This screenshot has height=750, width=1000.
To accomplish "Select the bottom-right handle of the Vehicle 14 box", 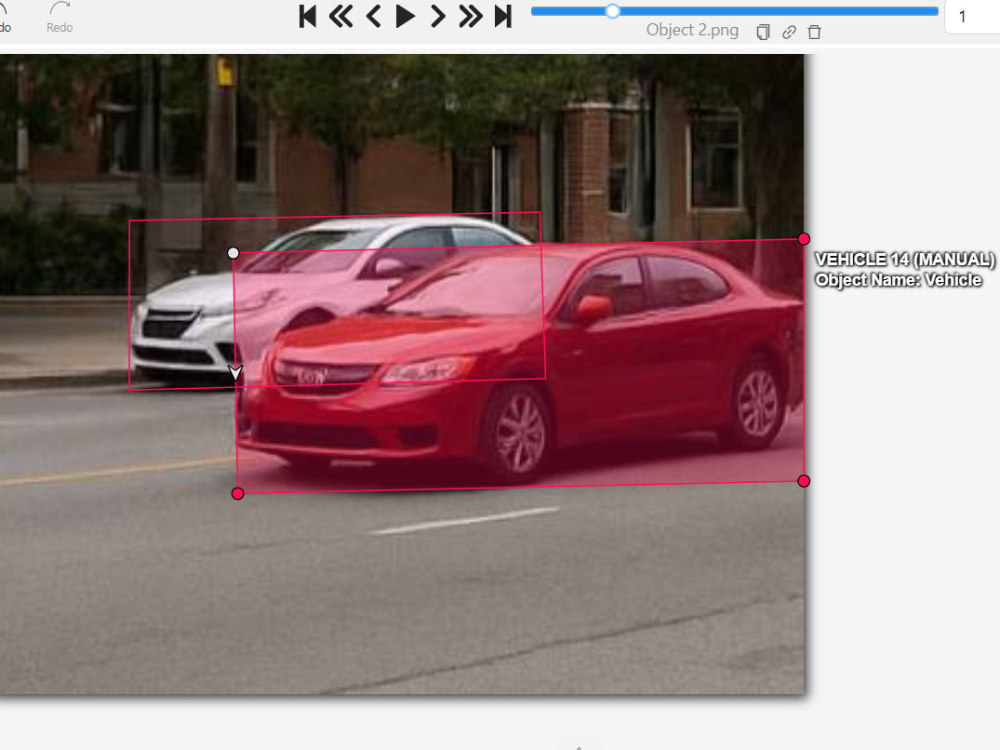I will [804, 481].
